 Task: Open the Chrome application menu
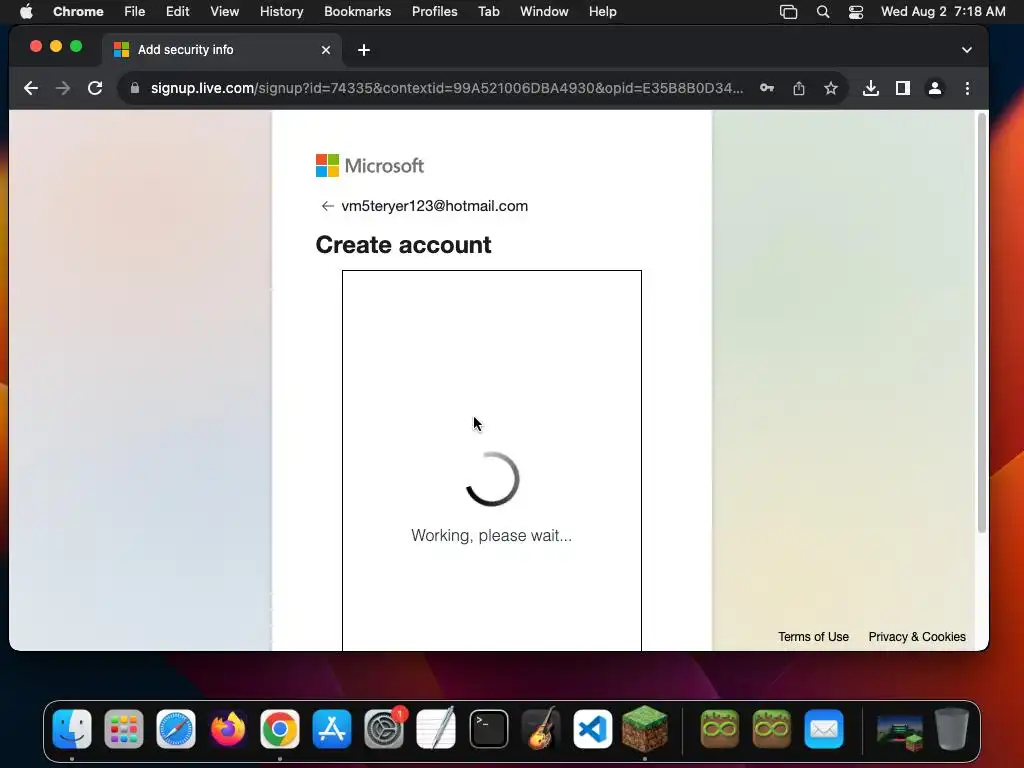pyautogui.click(x=78, y=12)
